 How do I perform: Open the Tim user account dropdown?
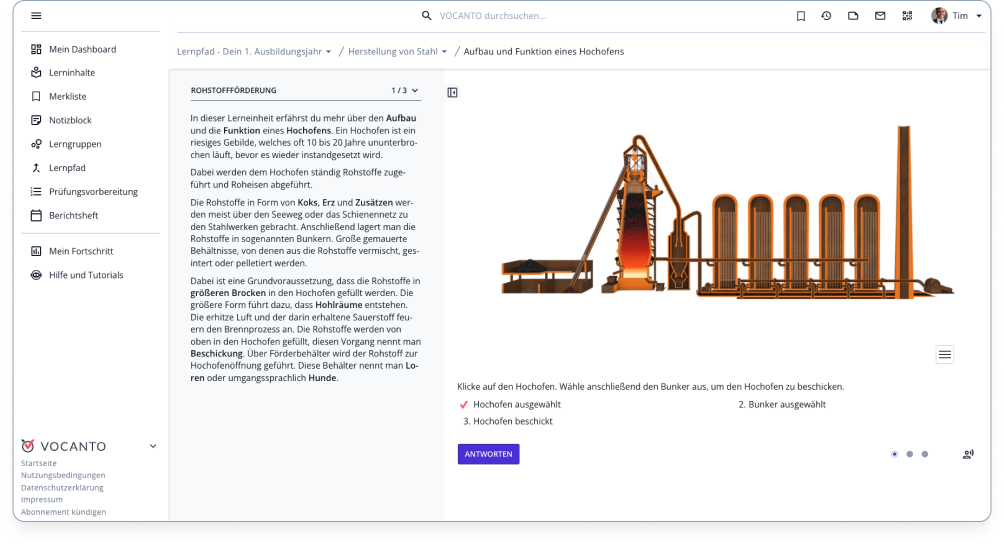point(958,16)
